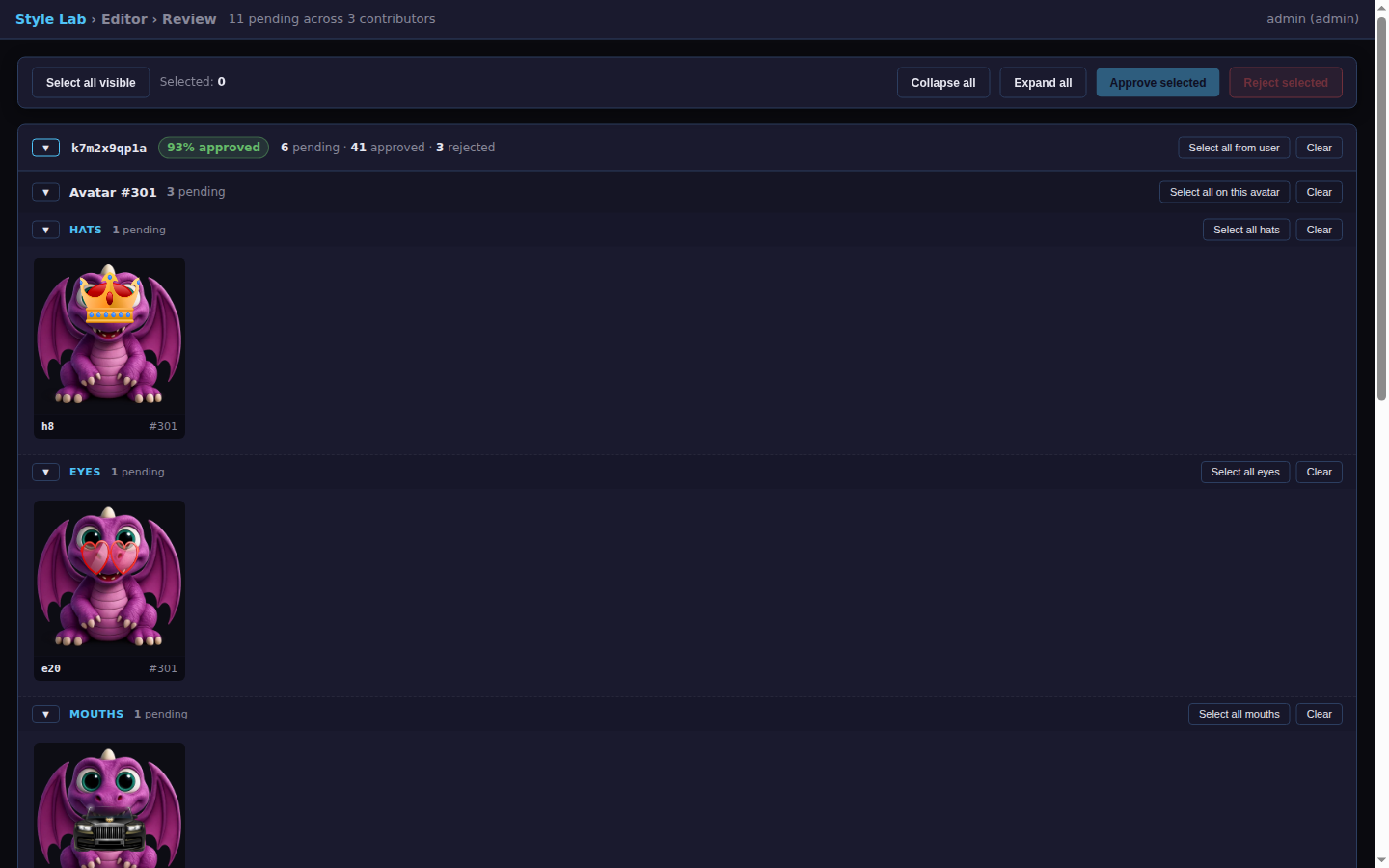Click the EYES category label
The width and height of the screenshot is (1389, 868).
(85, 472)
